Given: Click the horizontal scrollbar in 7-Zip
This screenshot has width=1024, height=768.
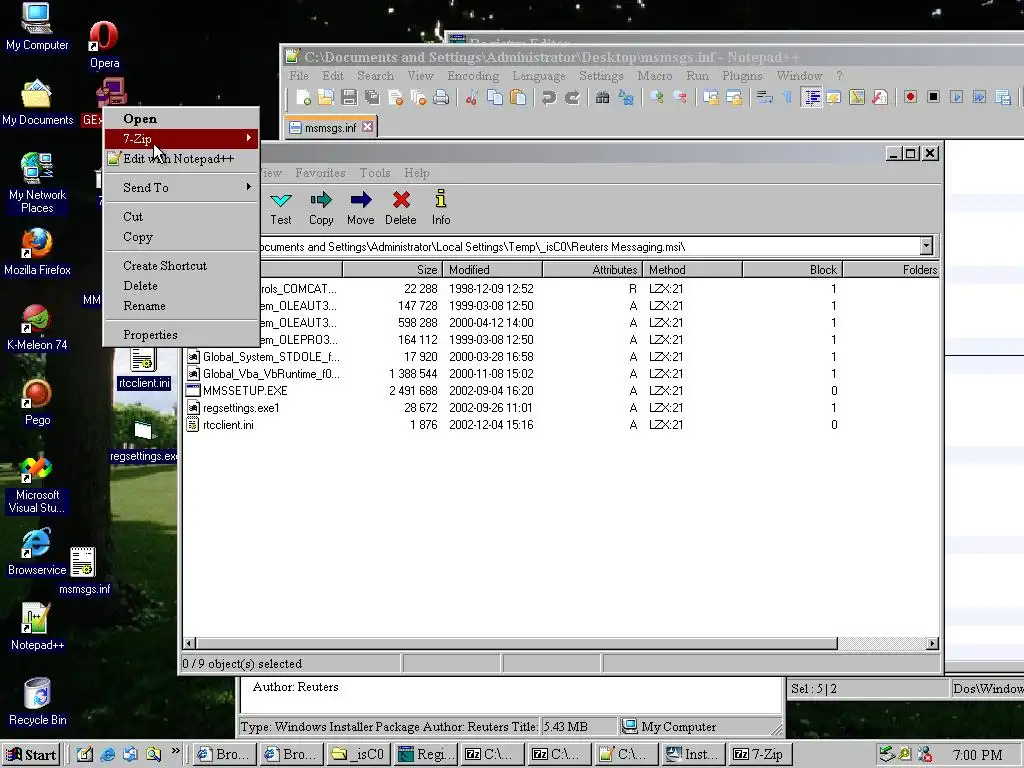Looking at the screenshot, I should point(516,644).
